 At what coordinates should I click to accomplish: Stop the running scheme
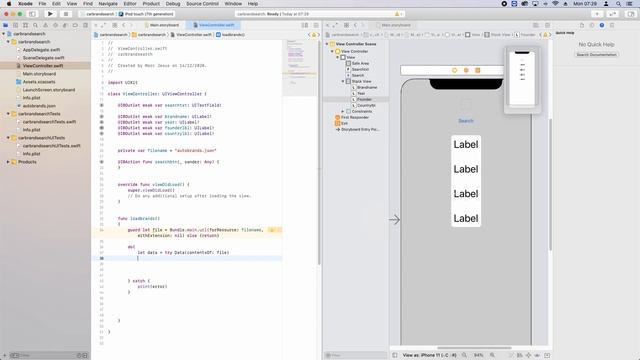(65, 14)
